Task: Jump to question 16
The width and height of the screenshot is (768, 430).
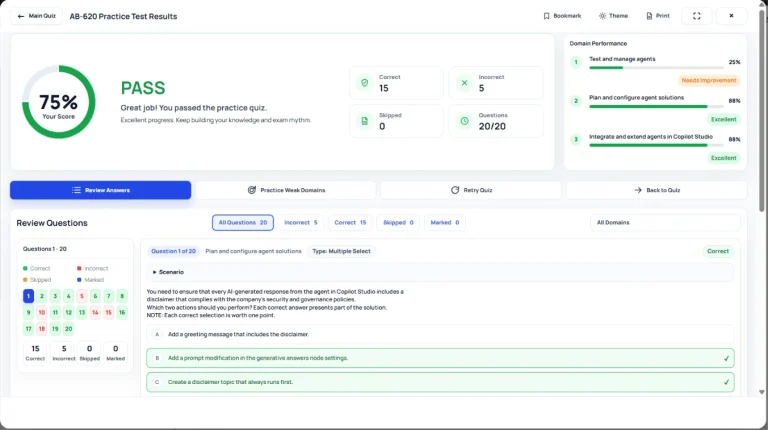Action: pos(122,312)
